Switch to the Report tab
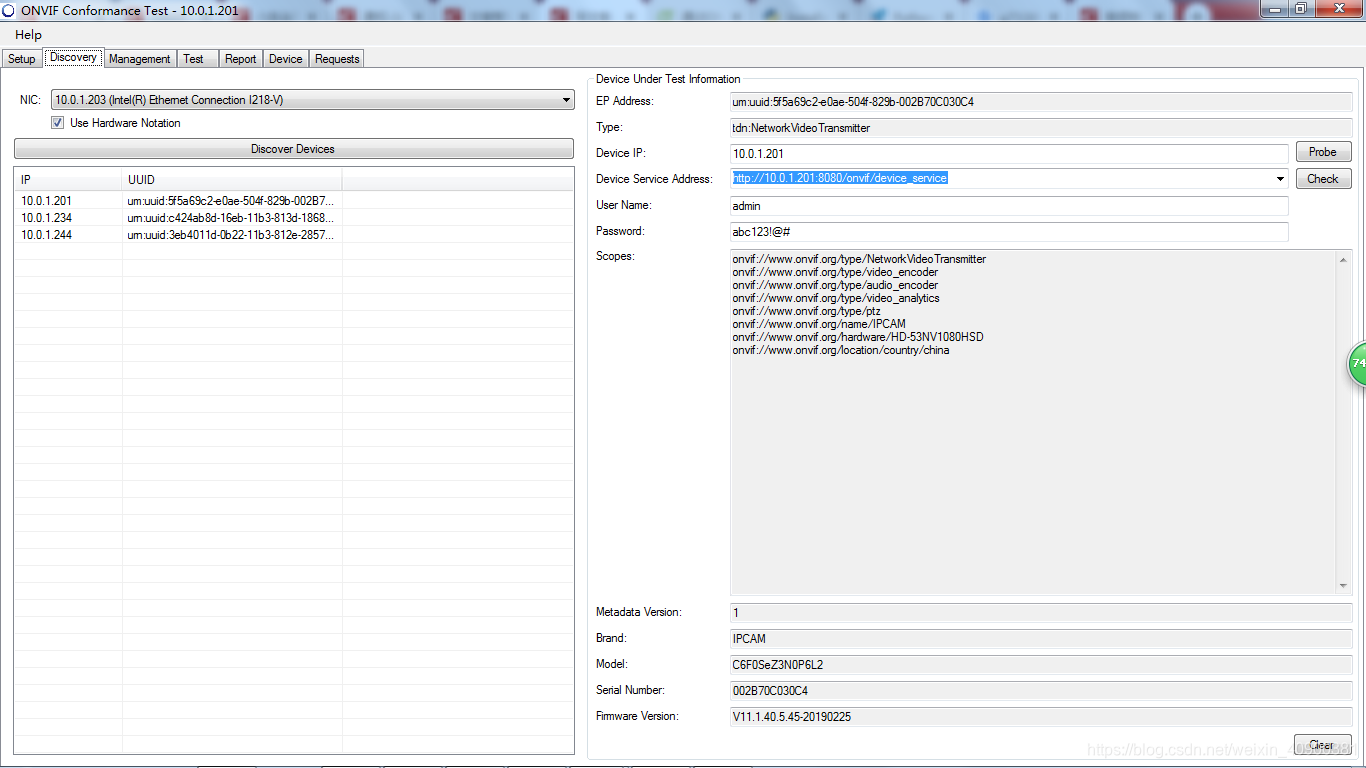The image size is (1366, 768). point(241,59)
